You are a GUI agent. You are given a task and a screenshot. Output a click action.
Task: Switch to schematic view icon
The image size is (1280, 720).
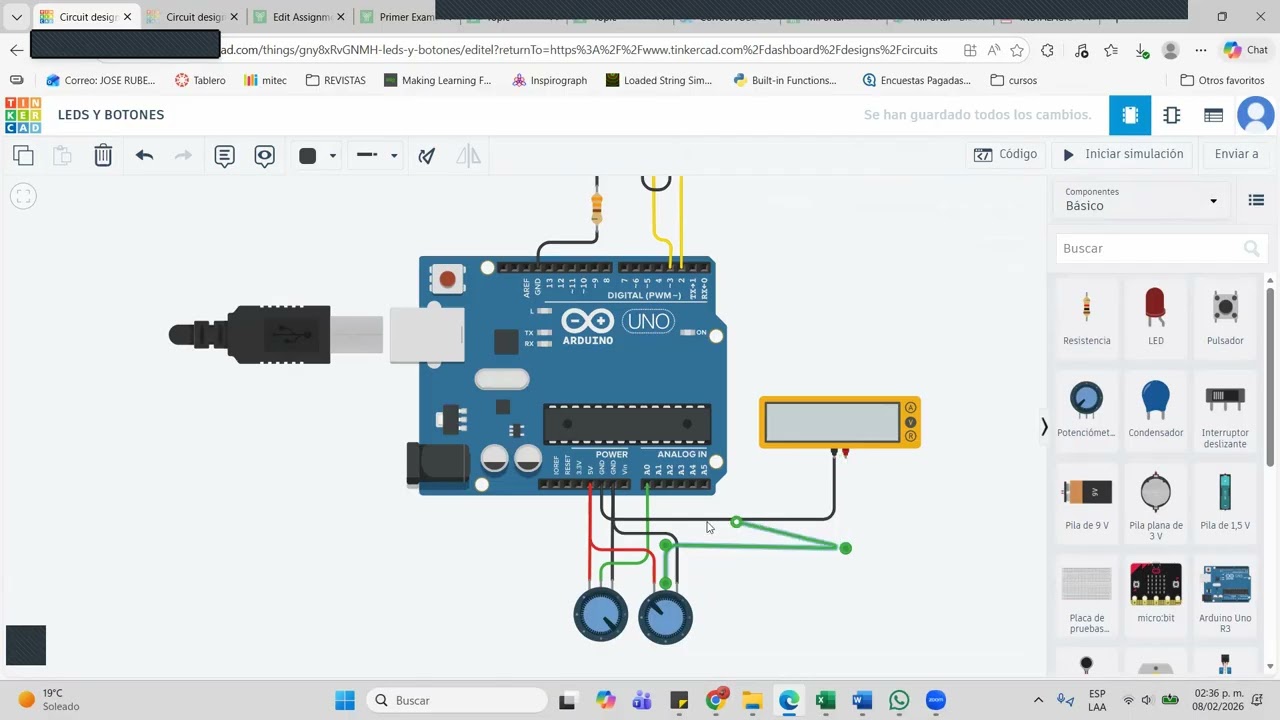coord(1172,115)
